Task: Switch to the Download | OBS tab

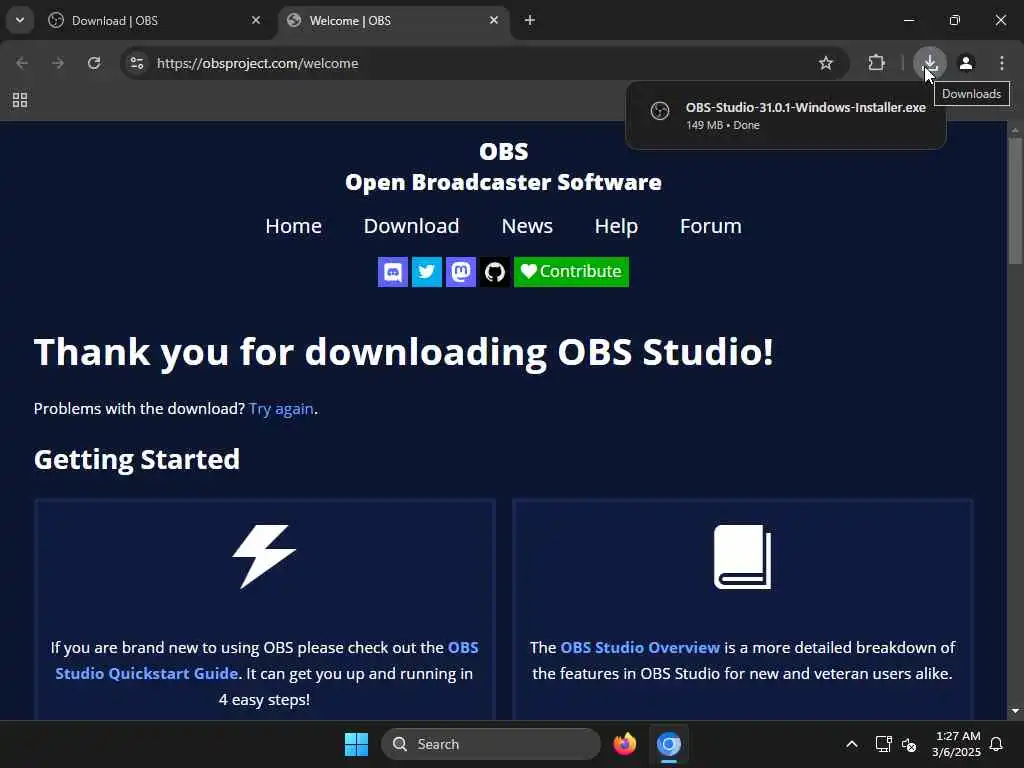Action: [154, 20]
